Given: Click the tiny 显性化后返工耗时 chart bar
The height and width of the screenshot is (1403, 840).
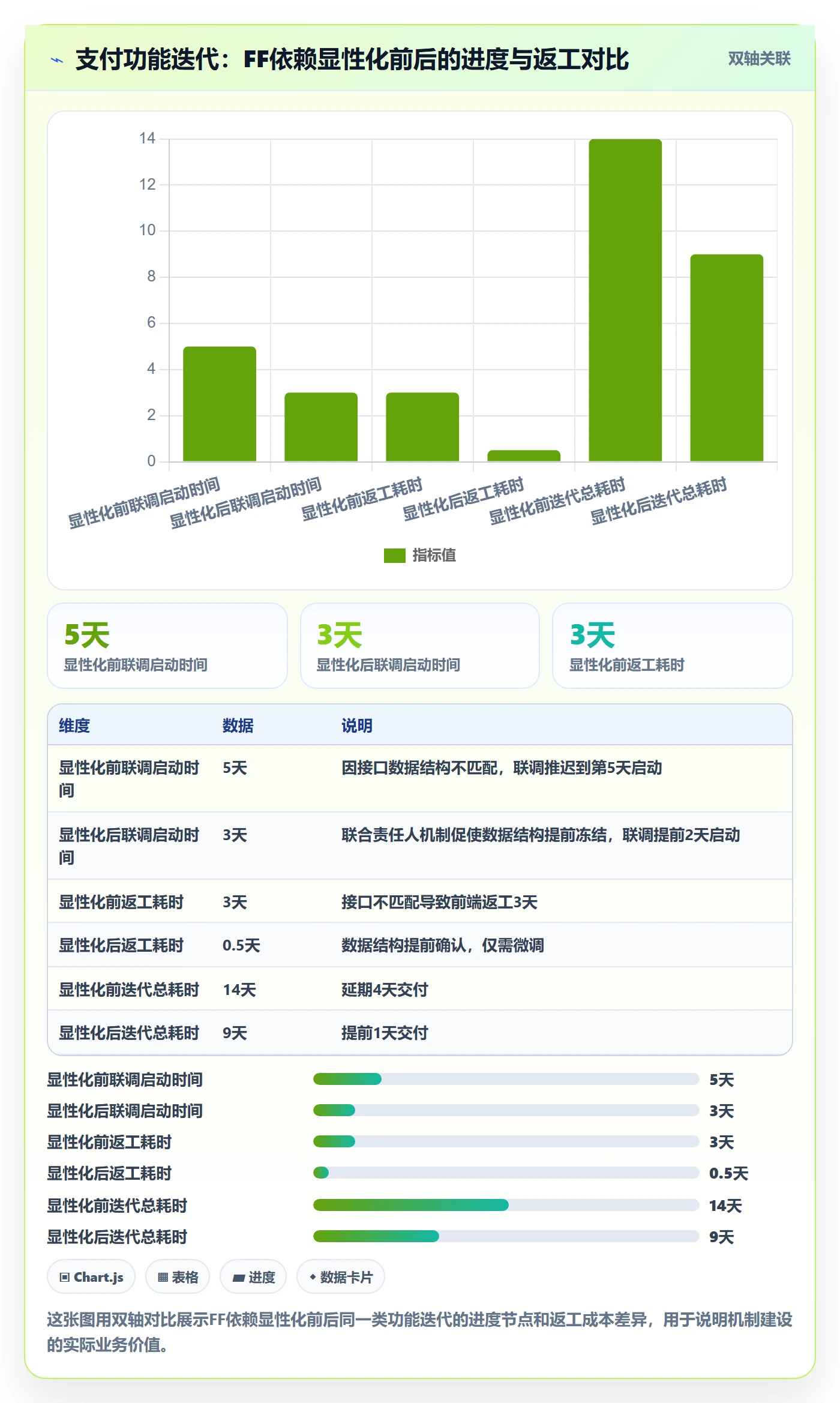Looking at the screenshot, I should tap(524, 455).
